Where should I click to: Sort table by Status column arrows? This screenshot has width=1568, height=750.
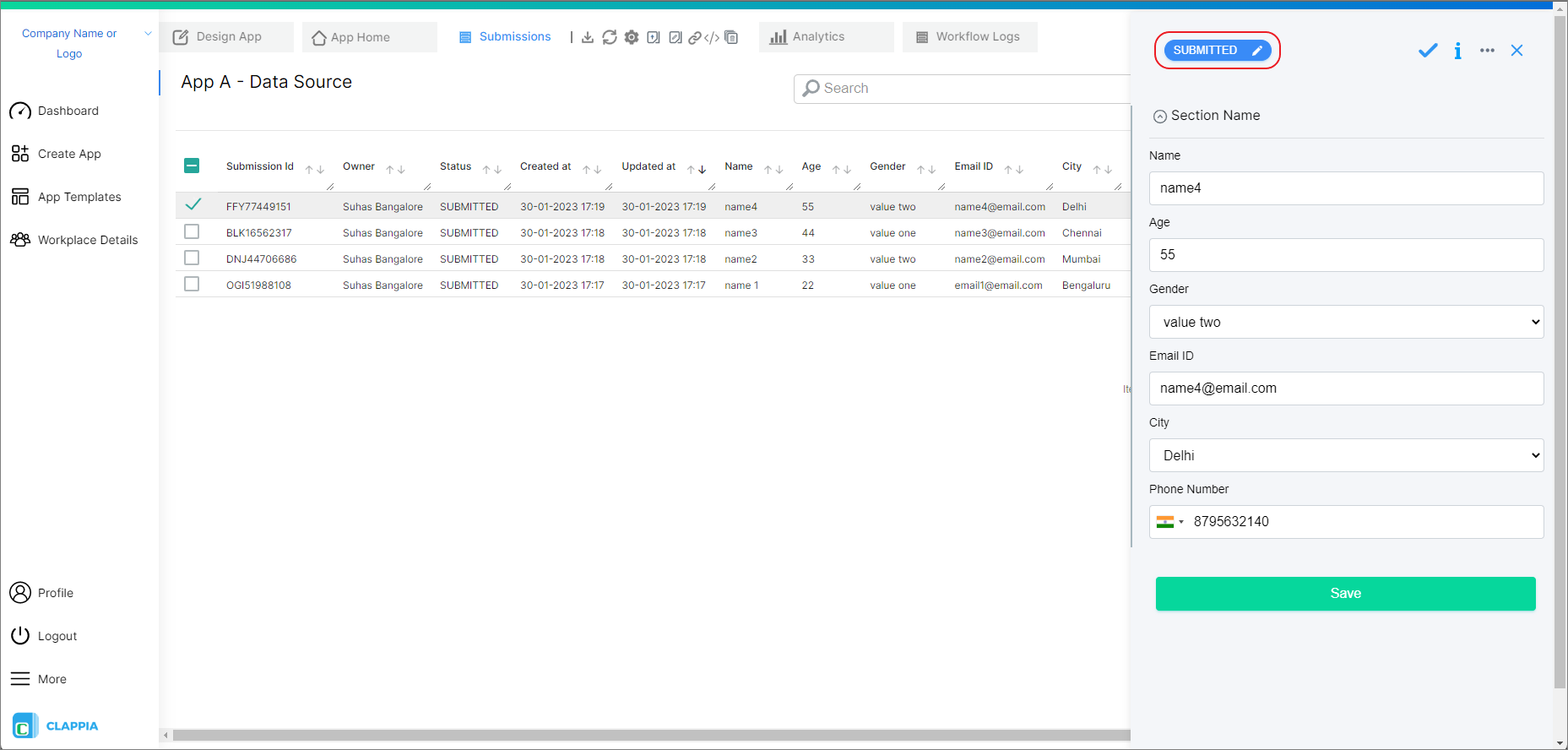pos(492,169)
